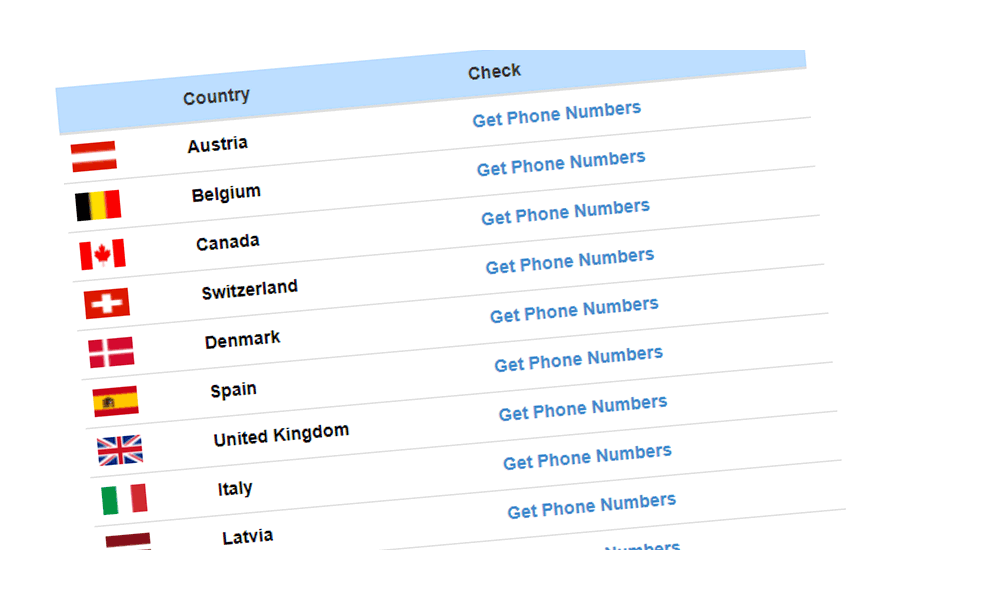Open Get Phone Numbers for Switzerland

(570, 261)
